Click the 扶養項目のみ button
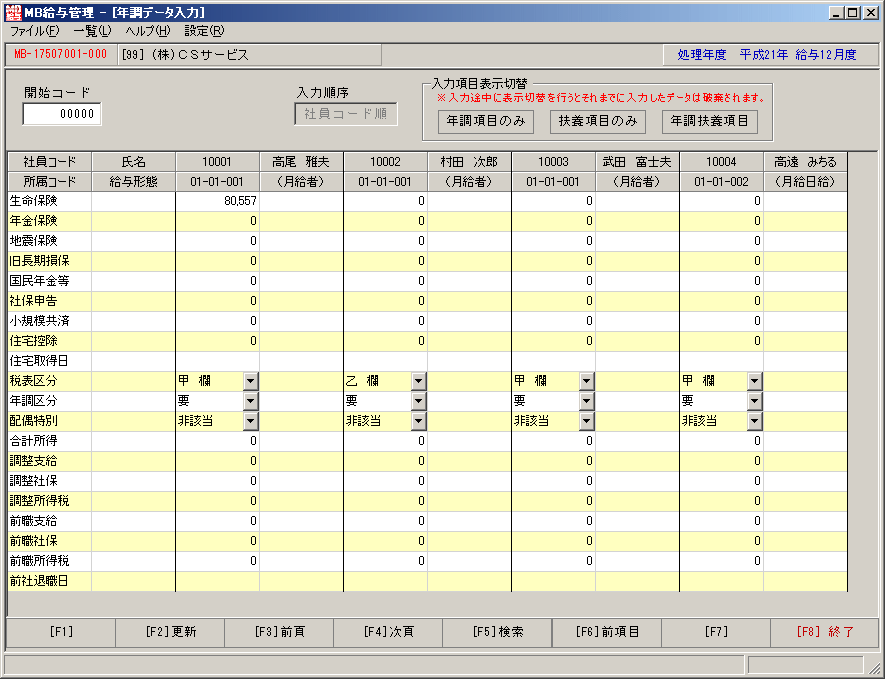Image resolution: width=885 pixels, height=679 pixels. 598,121
